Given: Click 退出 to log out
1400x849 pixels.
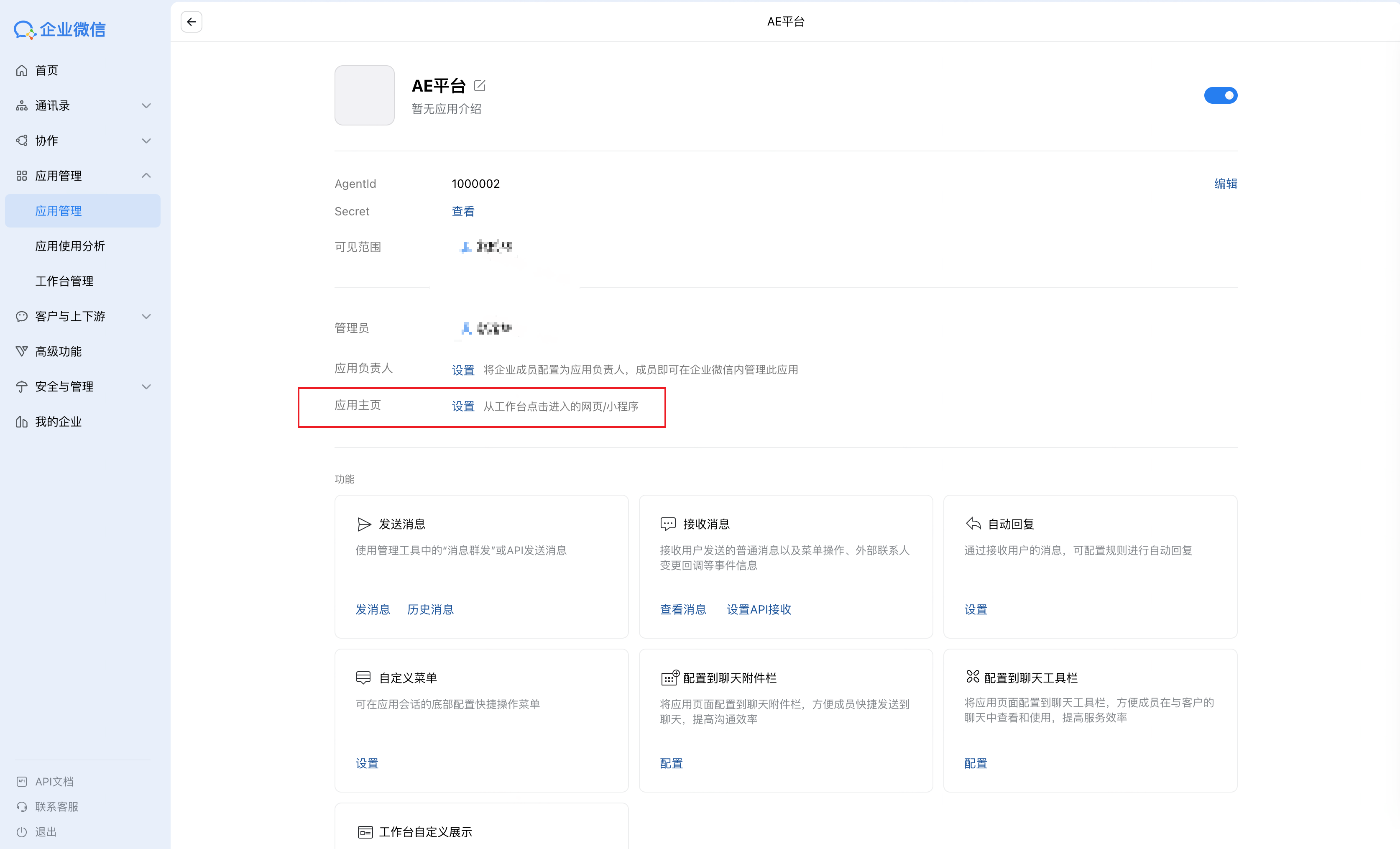Looking at the screenshot, I should click(46, 831).
